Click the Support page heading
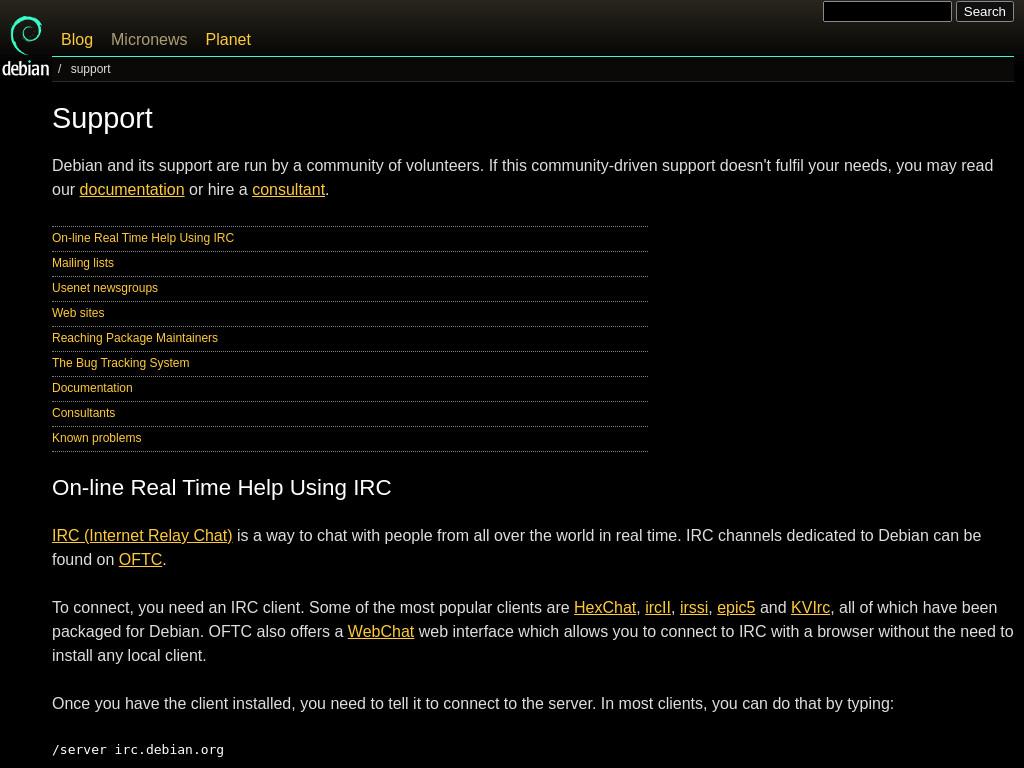The image size is (1024, 768). click(103, 119)
